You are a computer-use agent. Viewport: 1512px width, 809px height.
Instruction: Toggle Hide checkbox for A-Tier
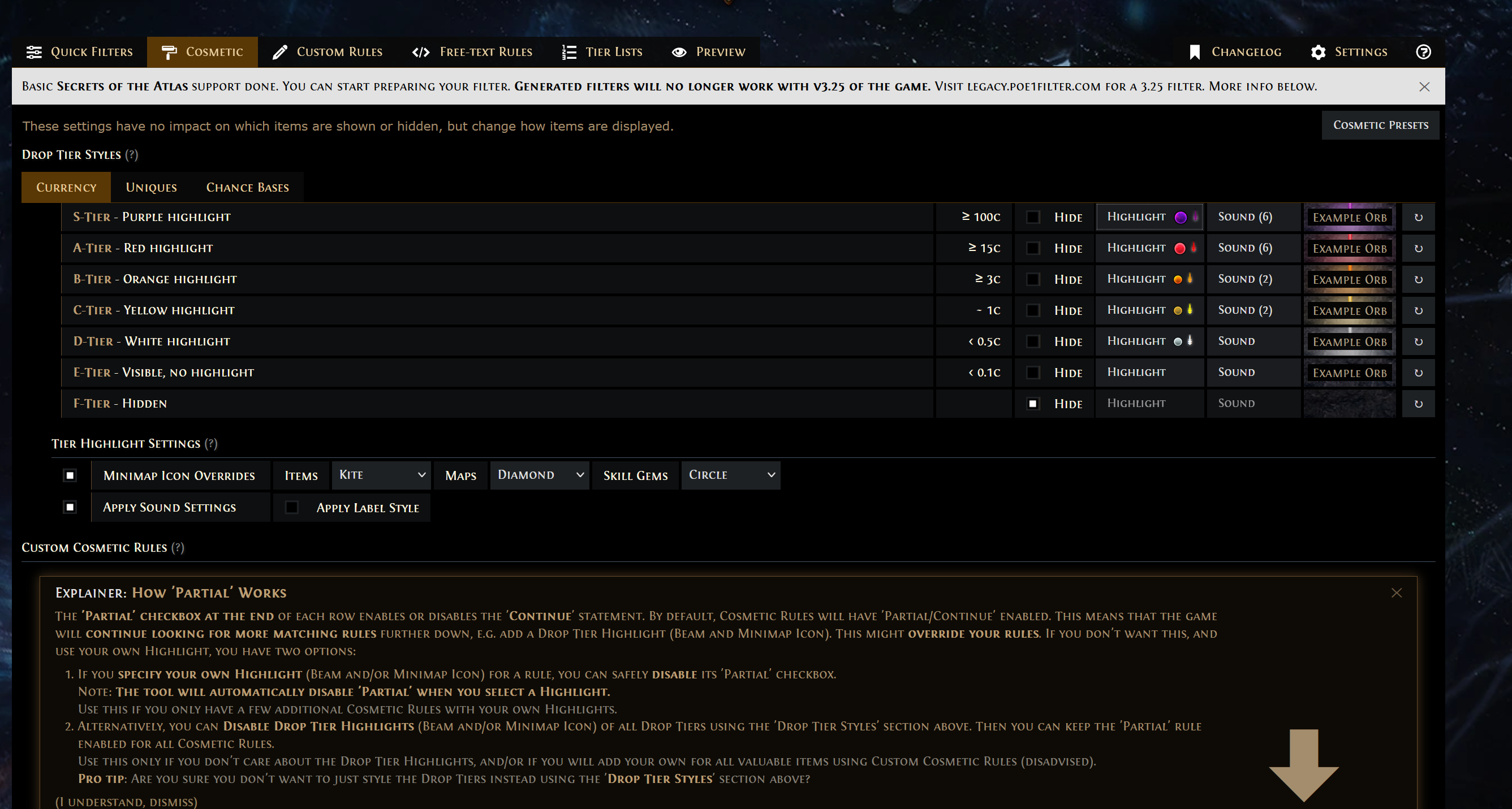(1032, 249)
